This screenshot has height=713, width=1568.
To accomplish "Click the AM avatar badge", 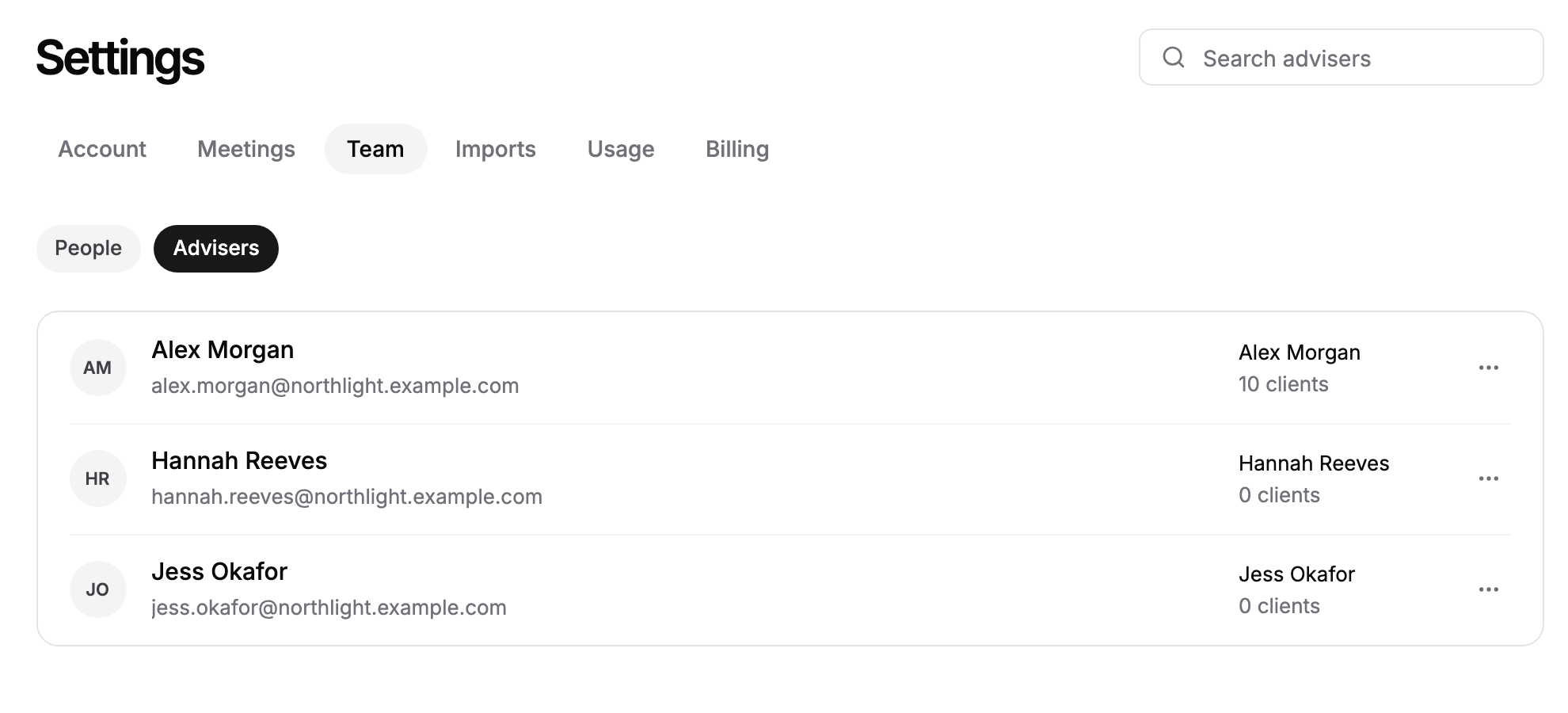I will (x=98, y=368).
